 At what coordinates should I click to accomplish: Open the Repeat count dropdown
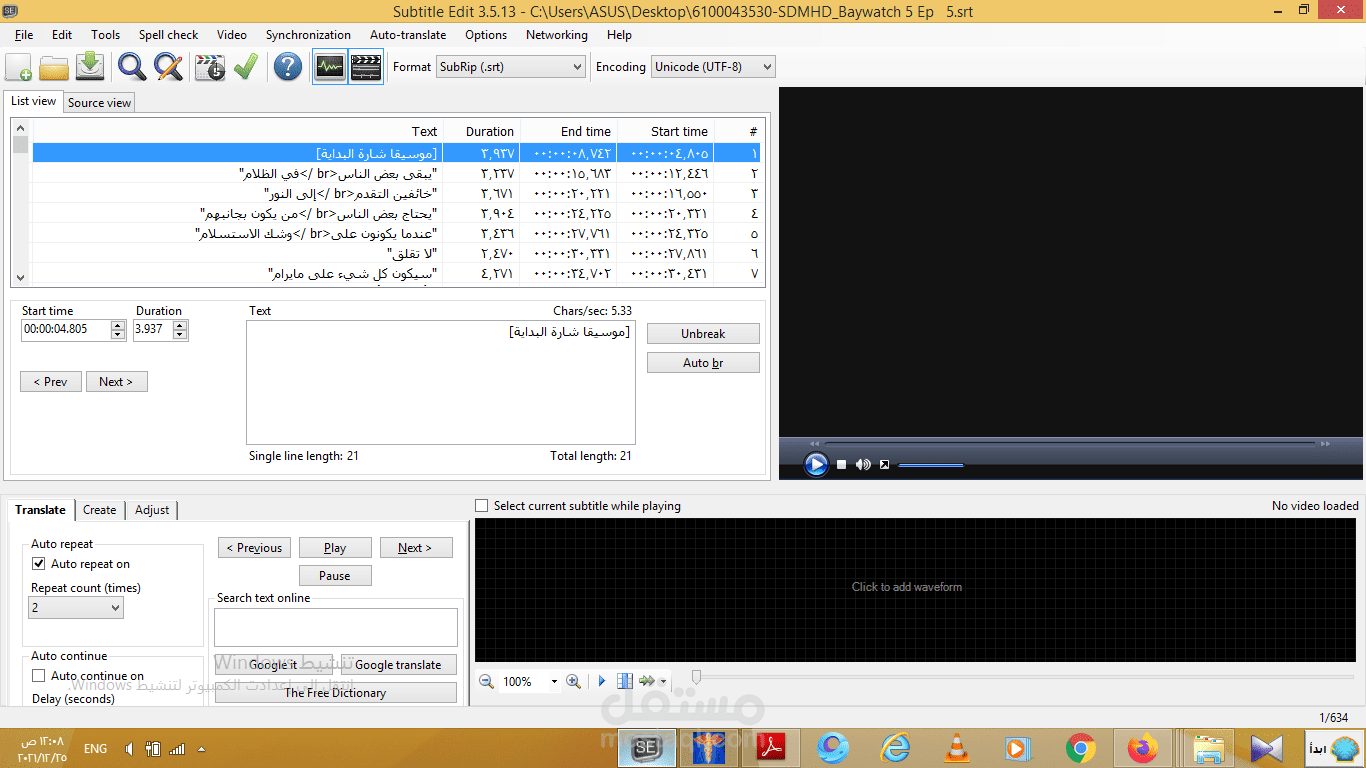(x=115, y=608)
